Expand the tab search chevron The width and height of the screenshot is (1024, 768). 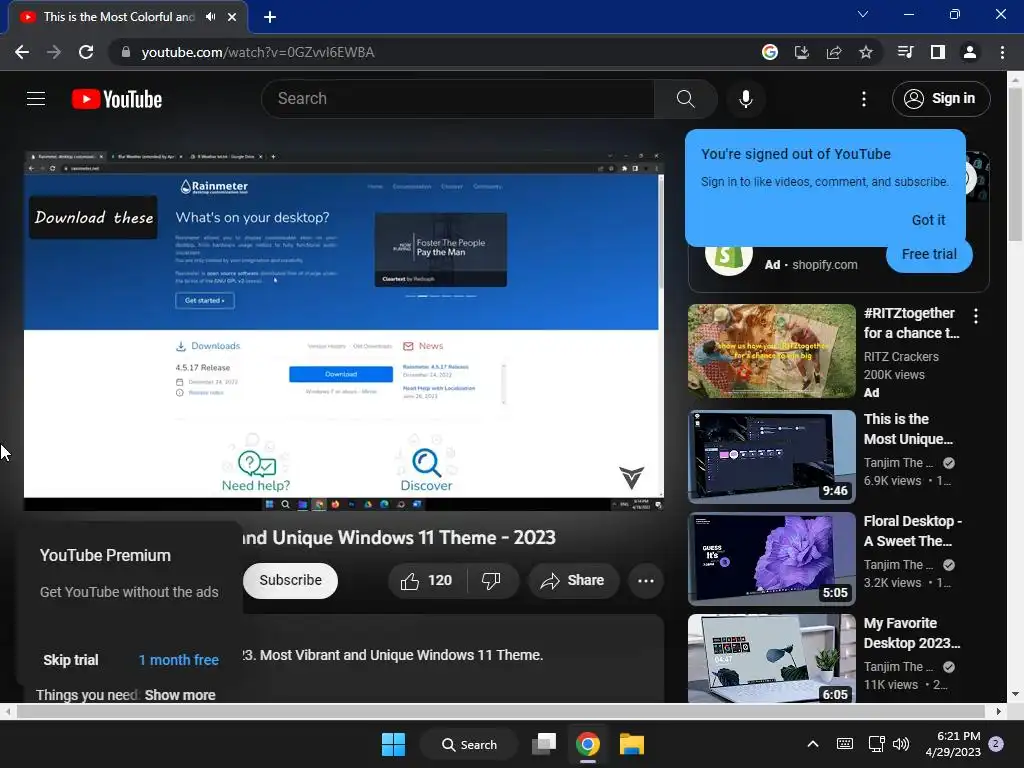pos(863,14)
